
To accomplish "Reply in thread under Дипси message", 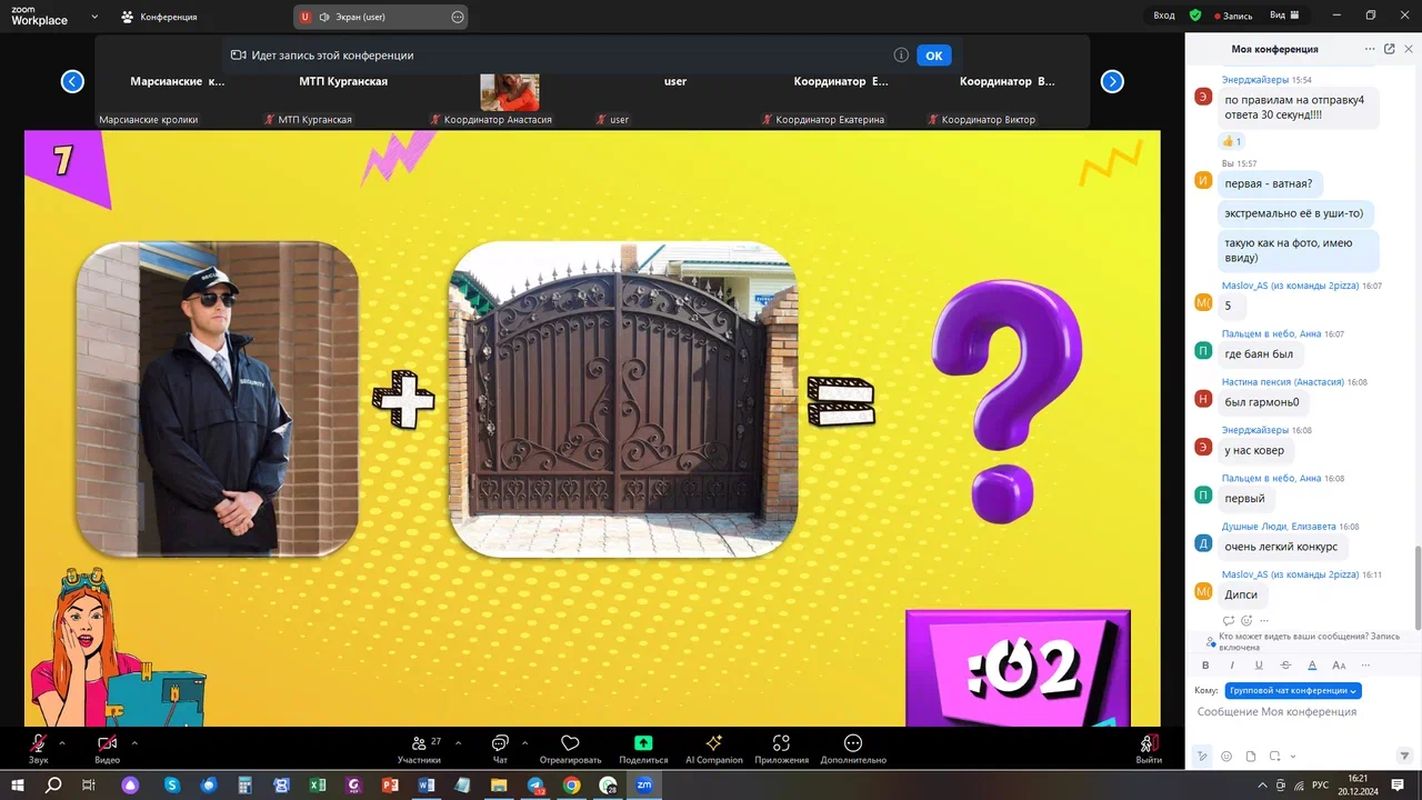I will 1229,621.
